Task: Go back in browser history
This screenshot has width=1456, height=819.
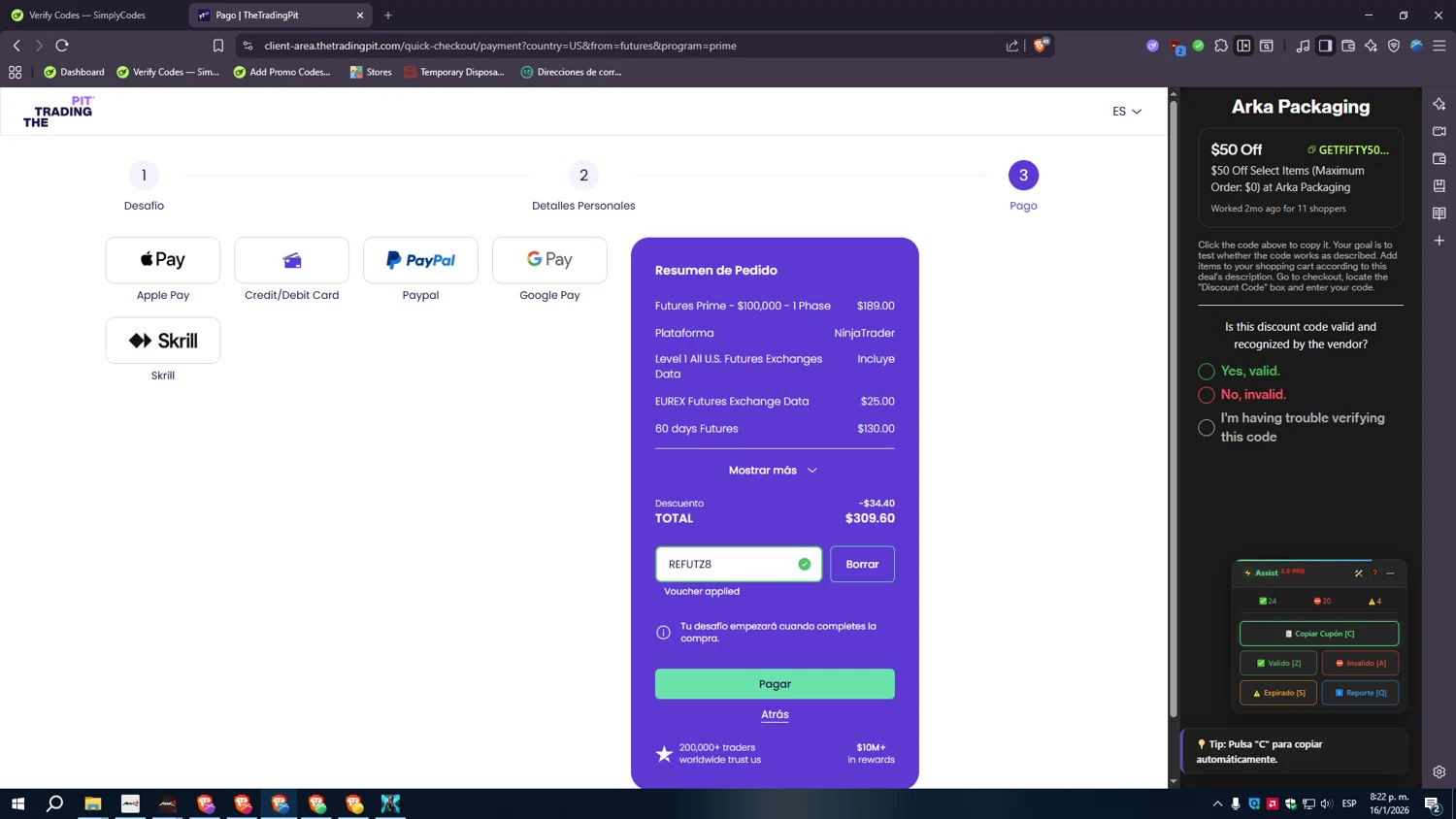Action: 17,46
